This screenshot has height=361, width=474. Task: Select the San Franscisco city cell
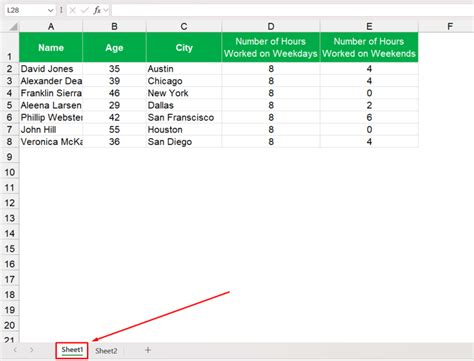point(184,117)
